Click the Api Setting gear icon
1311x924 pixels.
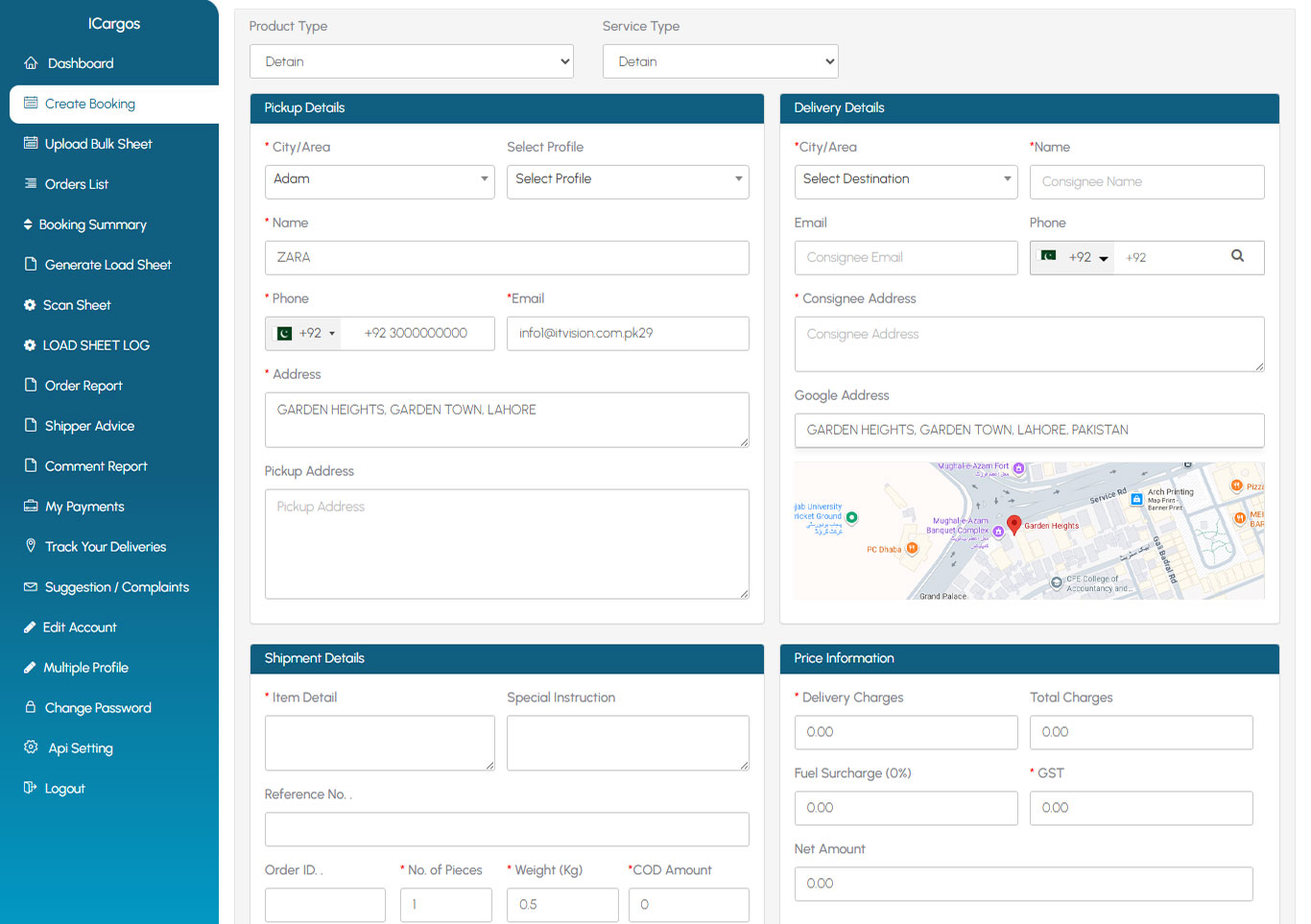(31, 747)
